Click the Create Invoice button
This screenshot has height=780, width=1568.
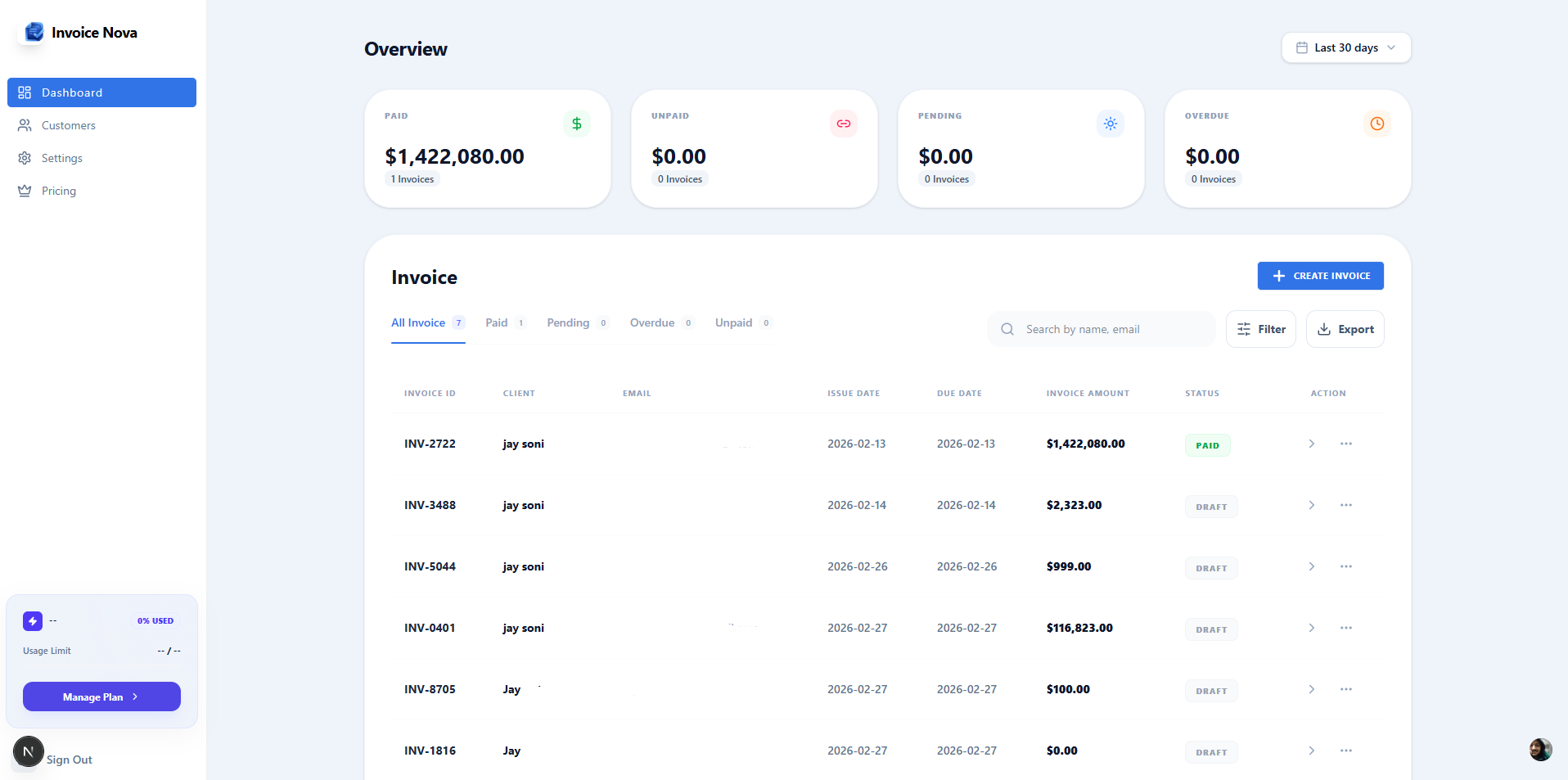point(1321,276)
